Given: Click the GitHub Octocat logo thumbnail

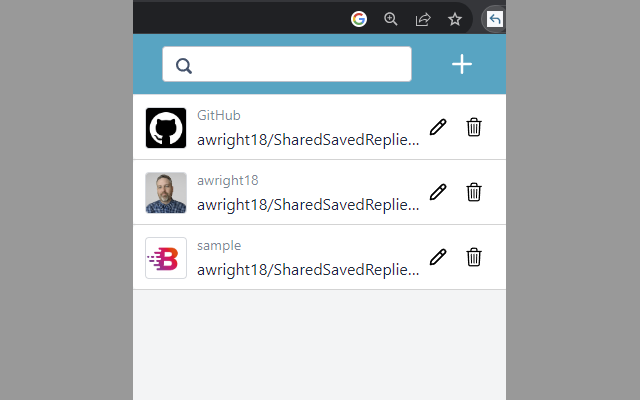Looking at the screenshot, I should [x=166, y=128].
